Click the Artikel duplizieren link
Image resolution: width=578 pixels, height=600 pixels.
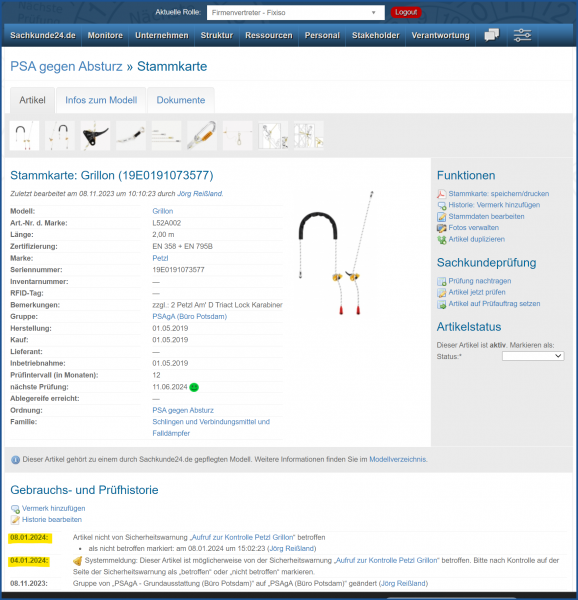tap(477, 239)
